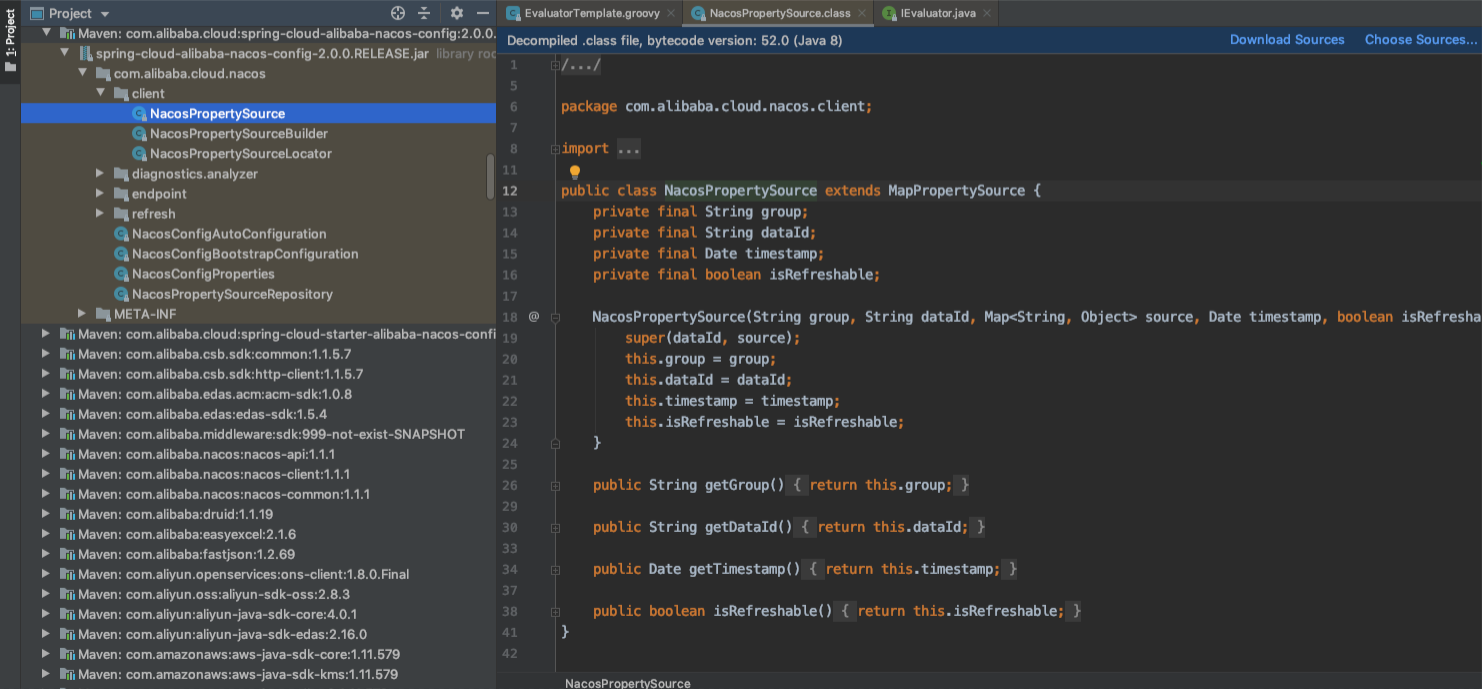This screenshot has width=1482, height=689.
Task: Click the yellow intention lightbulb in the editor
Action: coord(574,172)
